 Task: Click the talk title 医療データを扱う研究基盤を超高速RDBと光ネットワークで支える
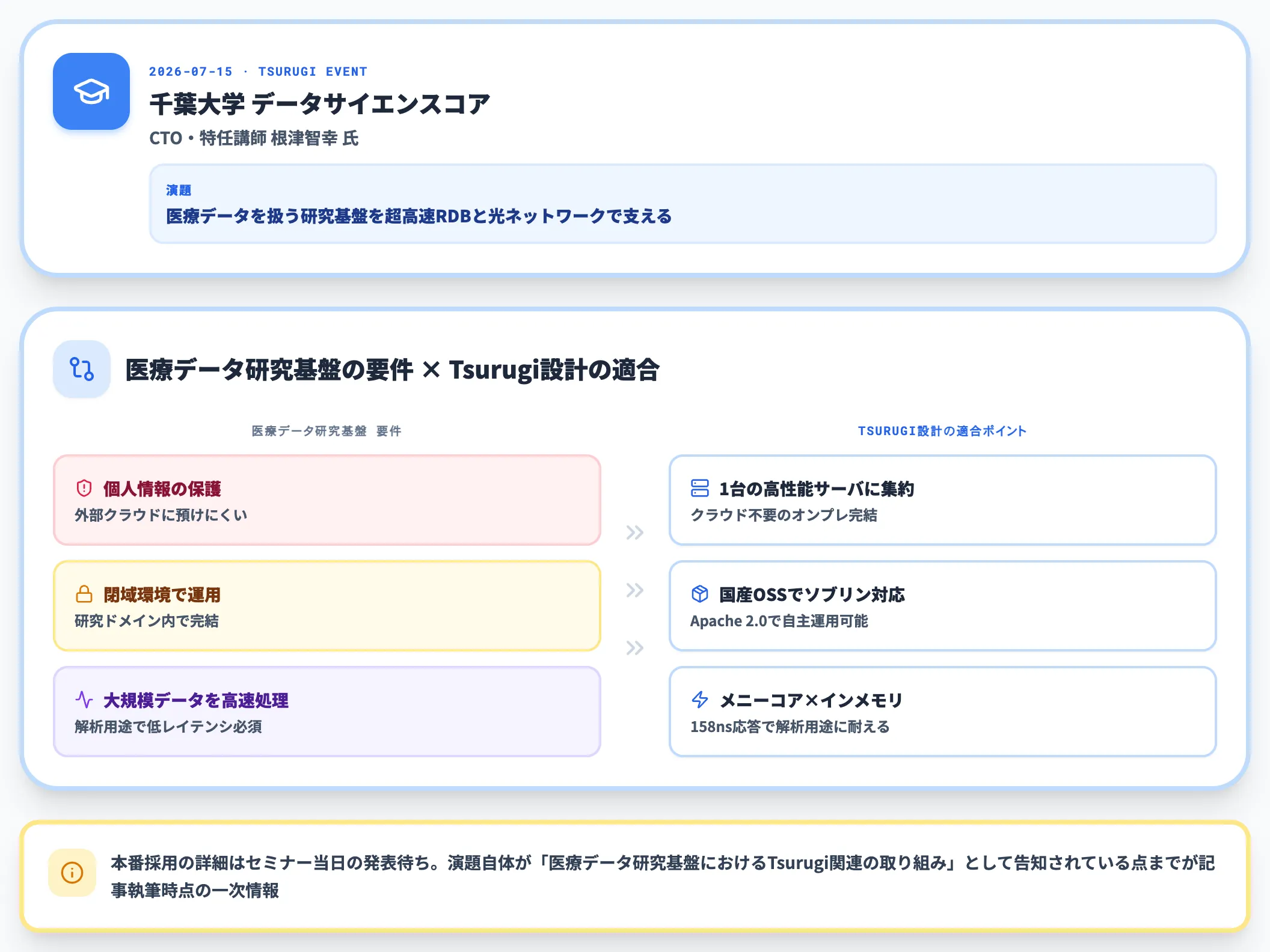pyautogui.click(x=419, y=216)
